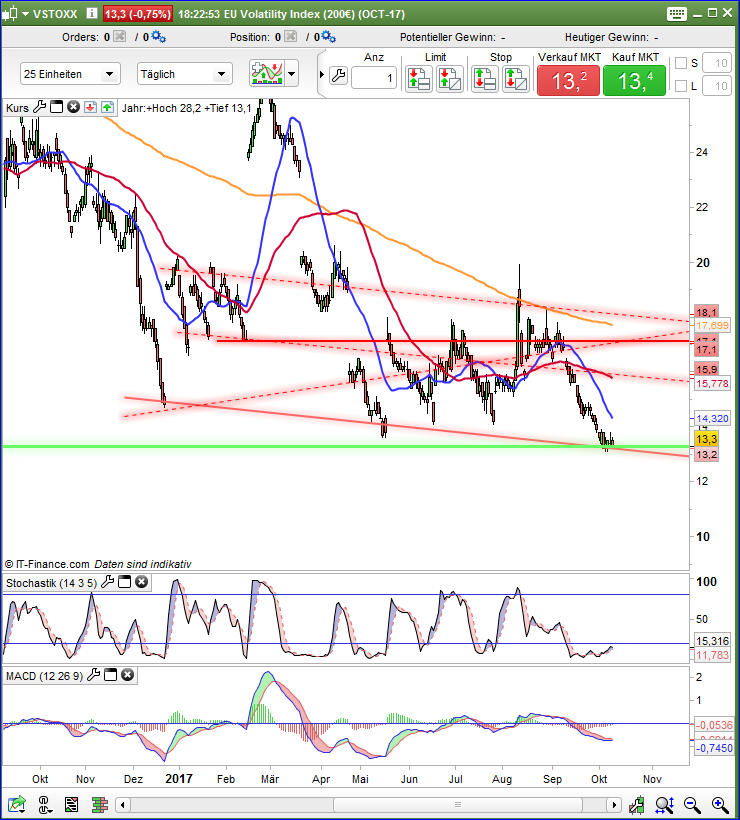Move Kurs panel down with red arrow
Image resolution: width=740 pixels, height=820 pixels.
pos(90,107)
